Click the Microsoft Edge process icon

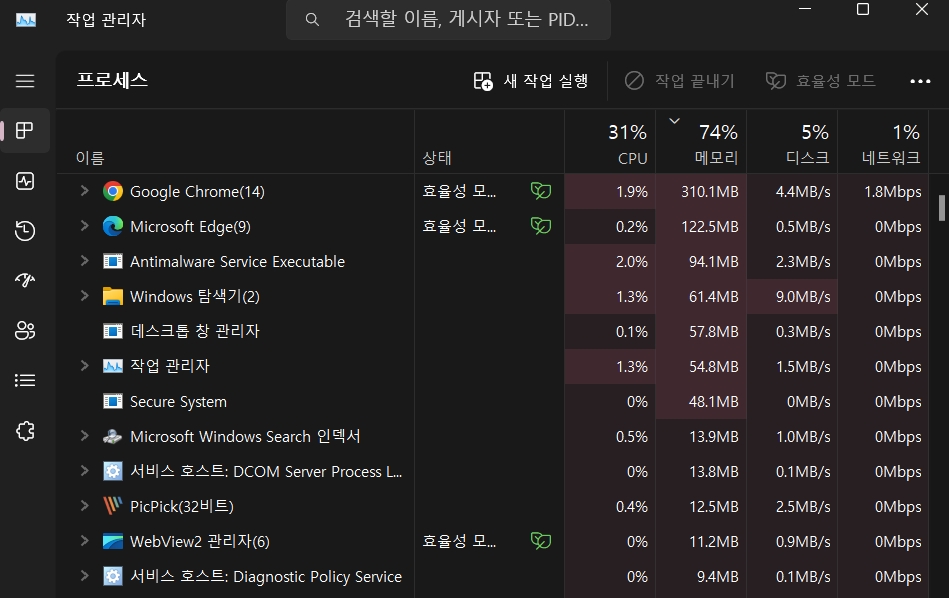pos(113,226)
